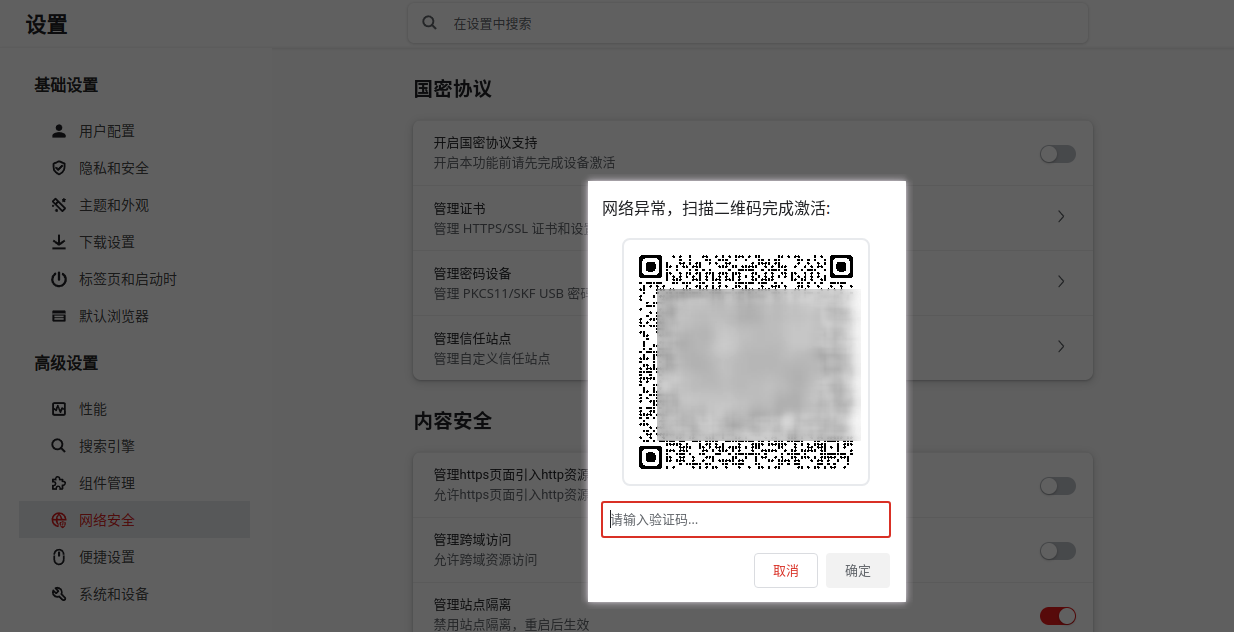The height and width of the screenshot is (632, 1234).
Task: Expand 管理密码设备 chevron arrow
Action: coord(1061,282)
